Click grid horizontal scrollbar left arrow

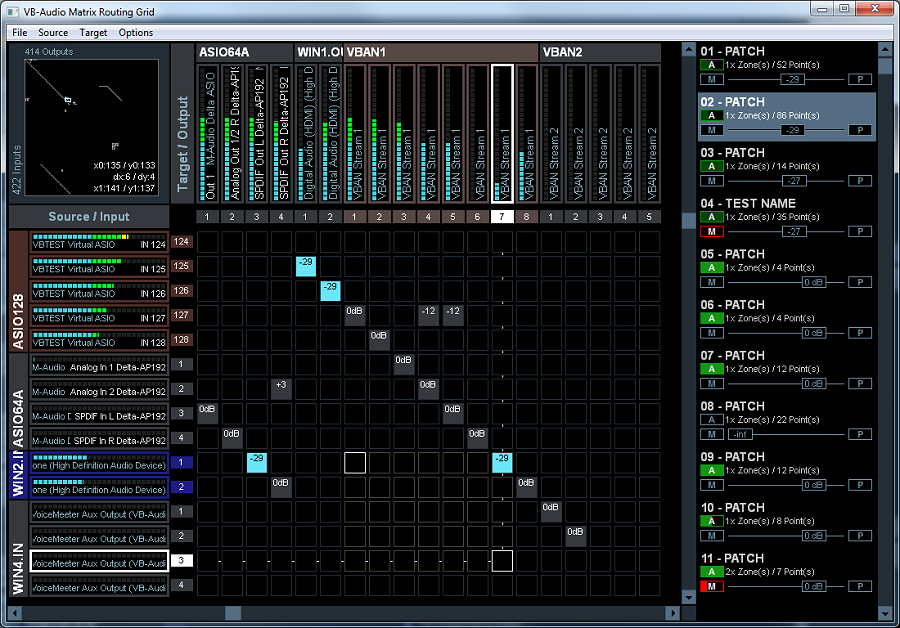point(15,613)
